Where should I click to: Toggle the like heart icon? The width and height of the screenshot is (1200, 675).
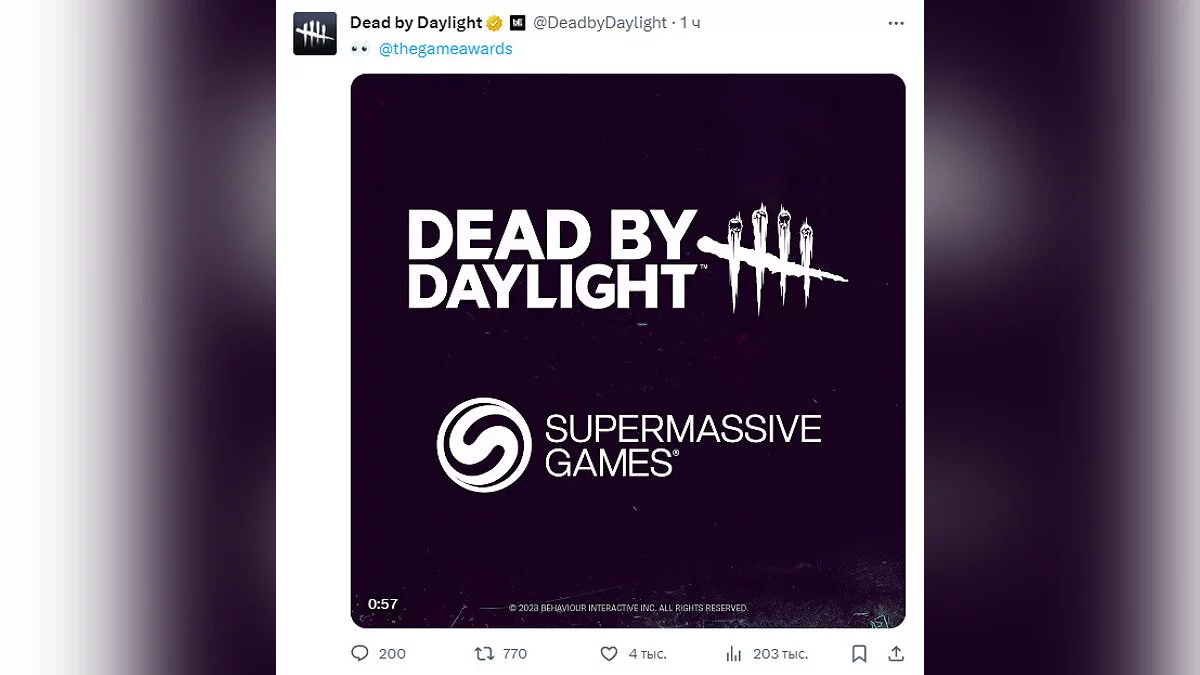[608, 653]
